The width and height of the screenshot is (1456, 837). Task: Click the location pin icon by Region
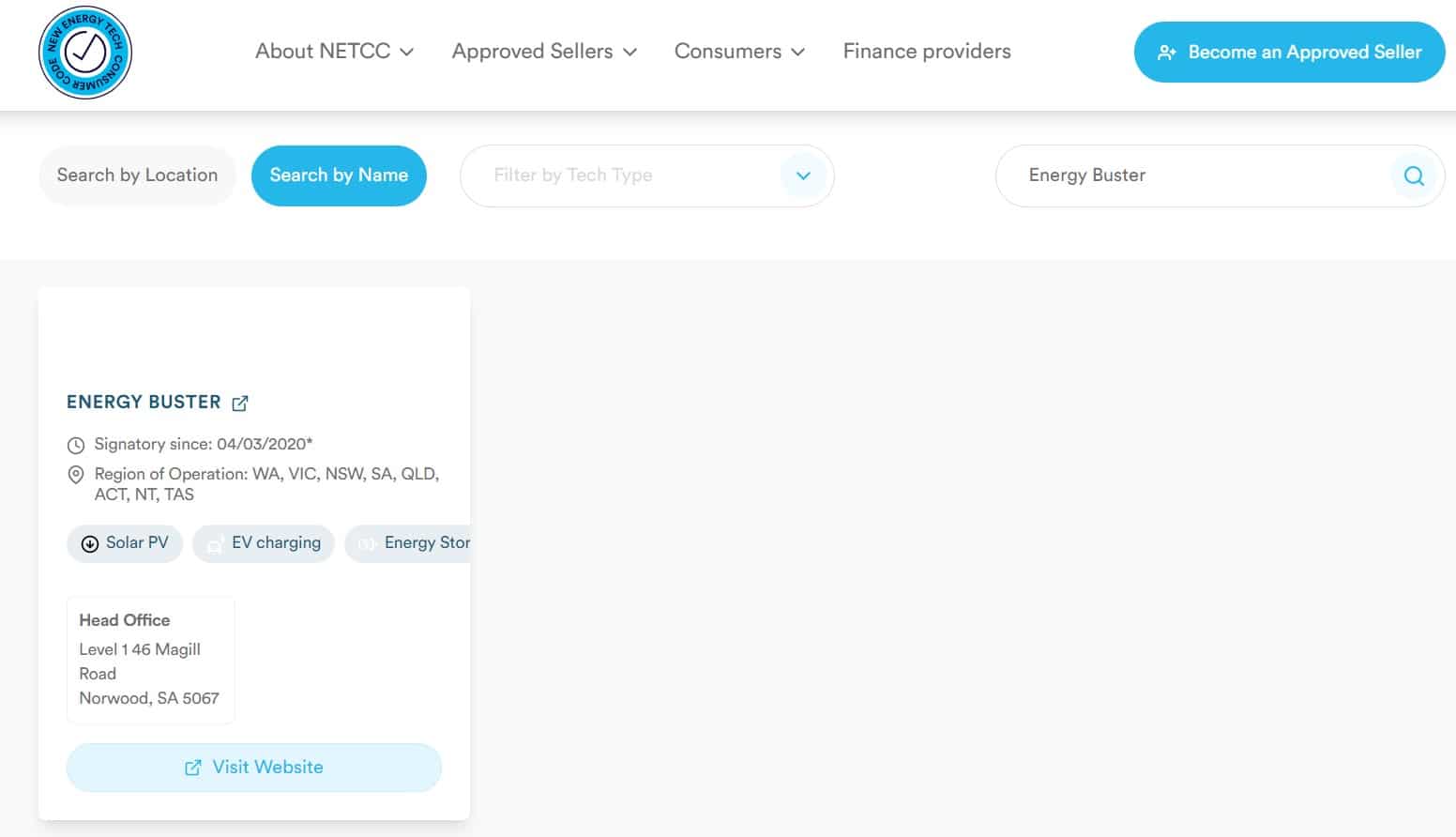point(76,475)
